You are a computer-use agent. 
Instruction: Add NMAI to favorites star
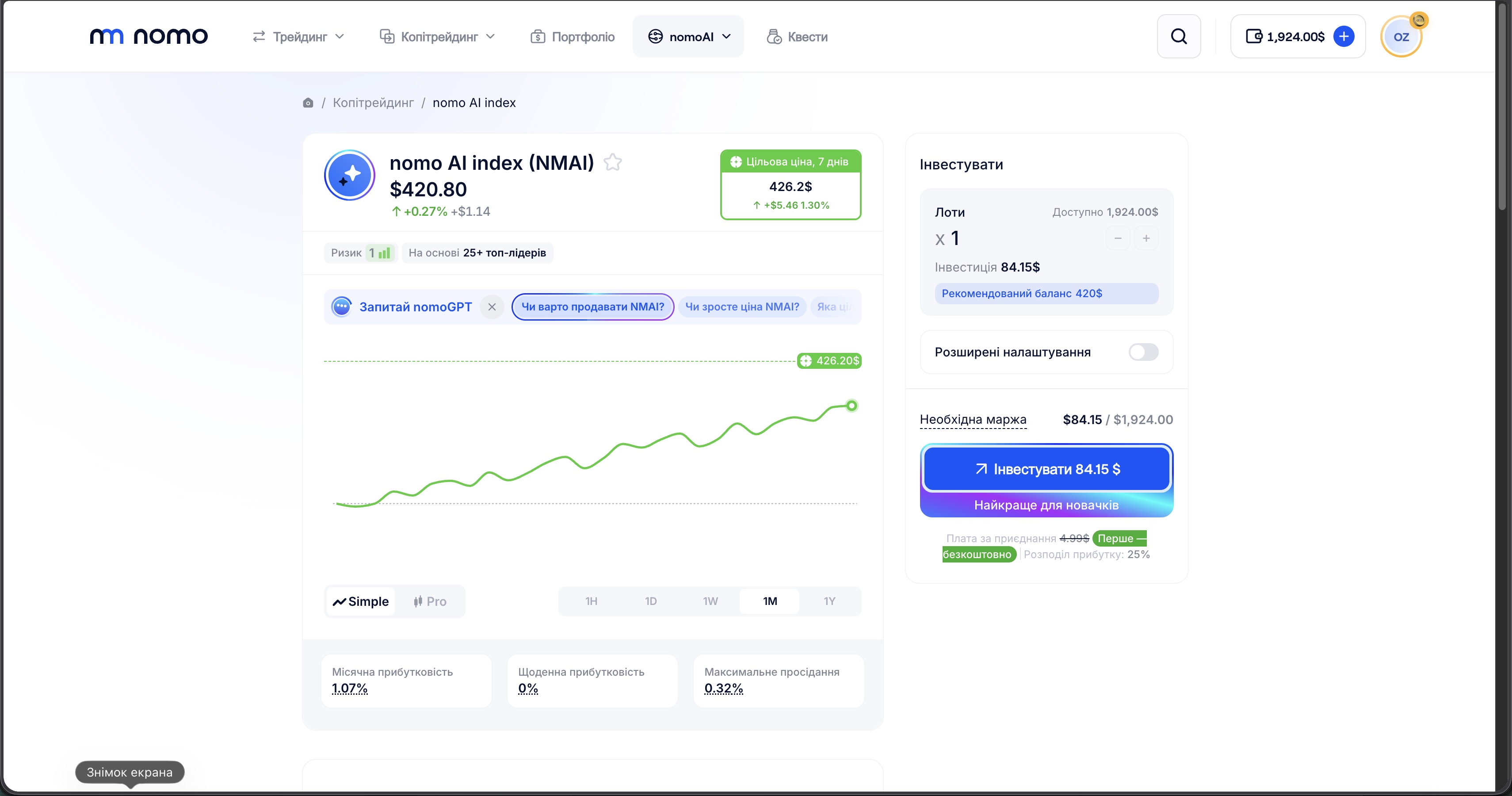tap(613, 162)
